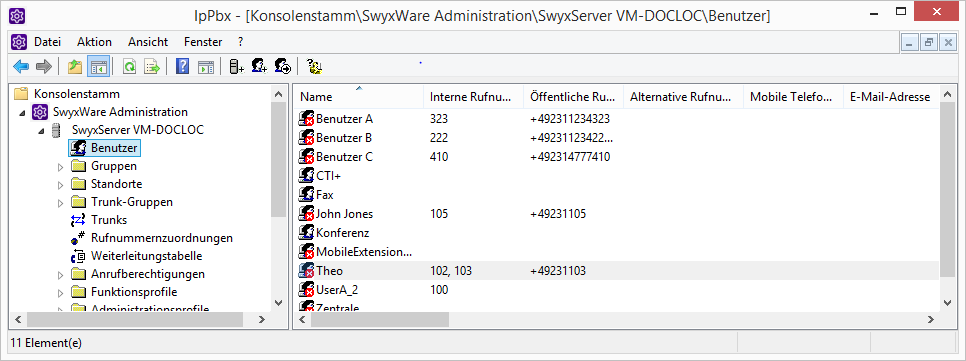This screenshot has height=361, width=966.
Task: Open the Aktion menu
Action: click(94, 42)
